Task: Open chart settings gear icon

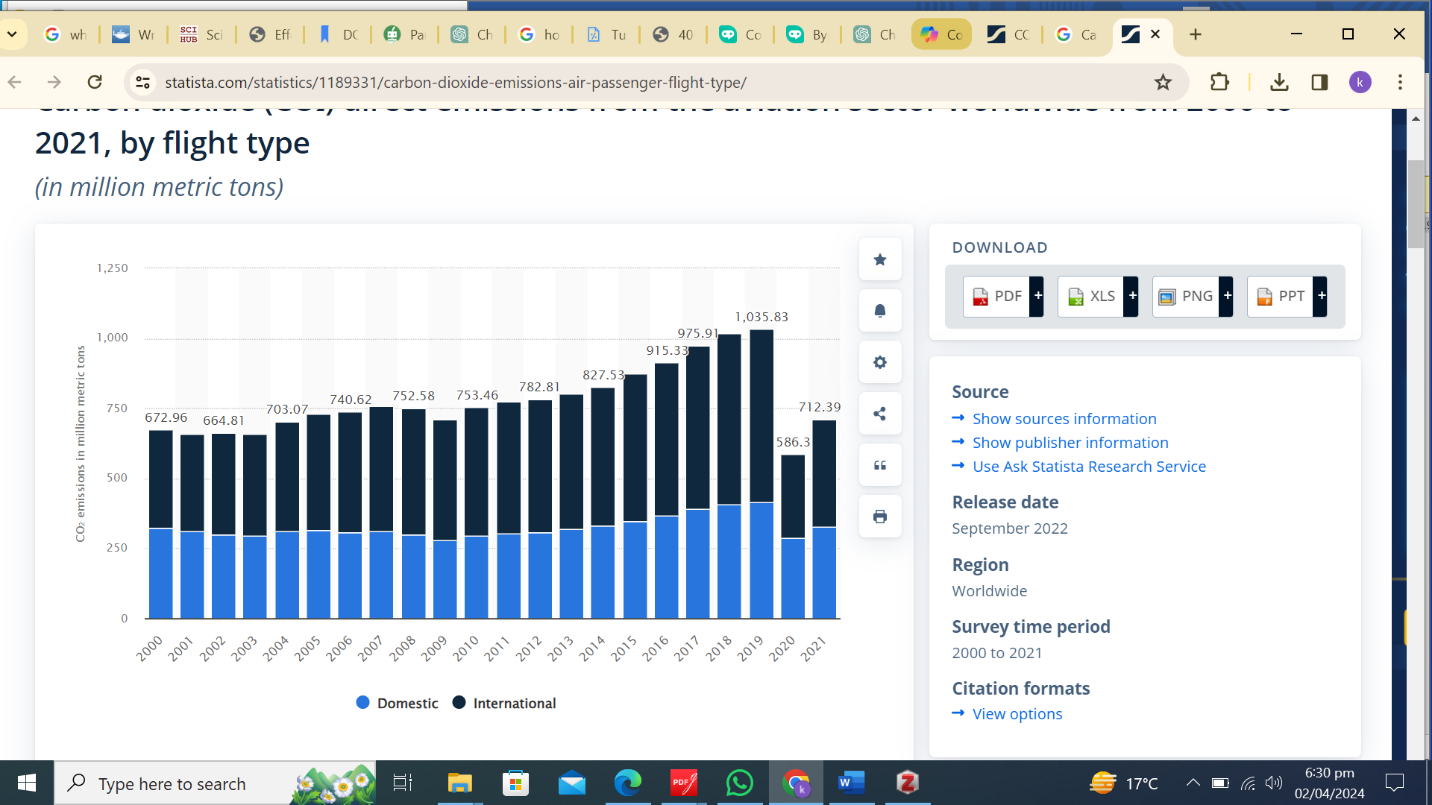Action: coord(880,362)
